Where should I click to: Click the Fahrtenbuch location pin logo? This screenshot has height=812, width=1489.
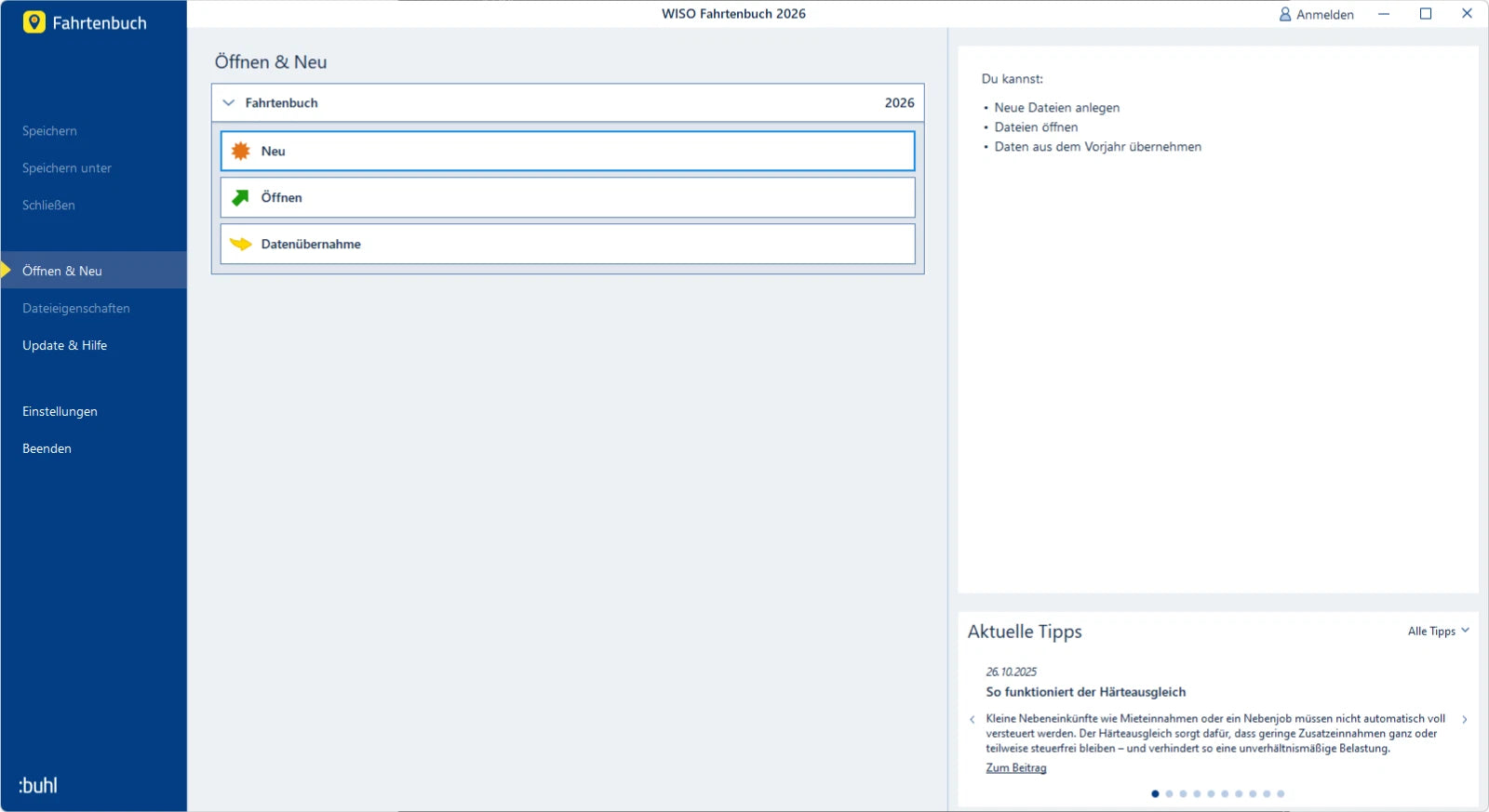click(x=34, y=22)
